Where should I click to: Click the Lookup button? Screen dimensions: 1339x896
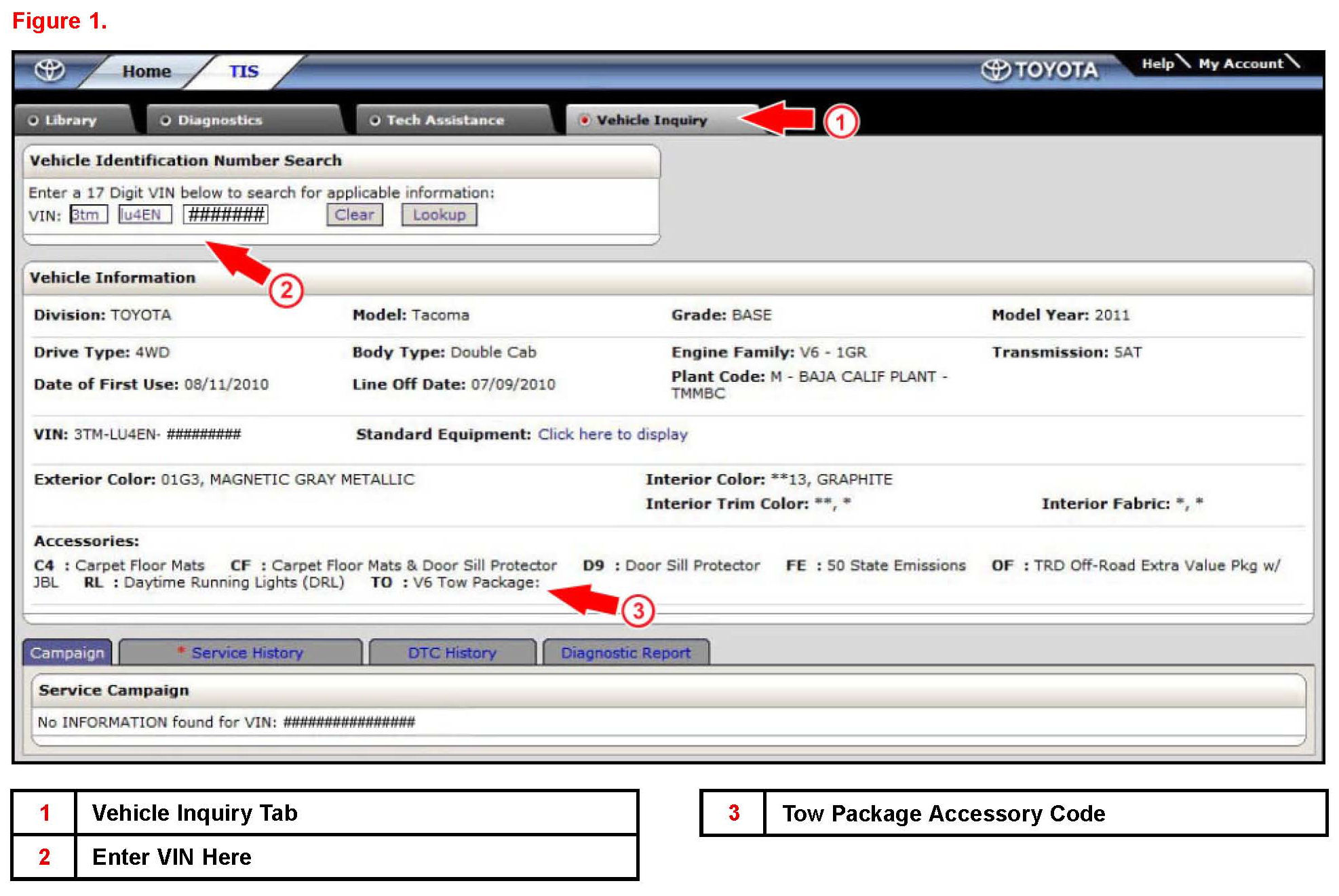(440, 214)
